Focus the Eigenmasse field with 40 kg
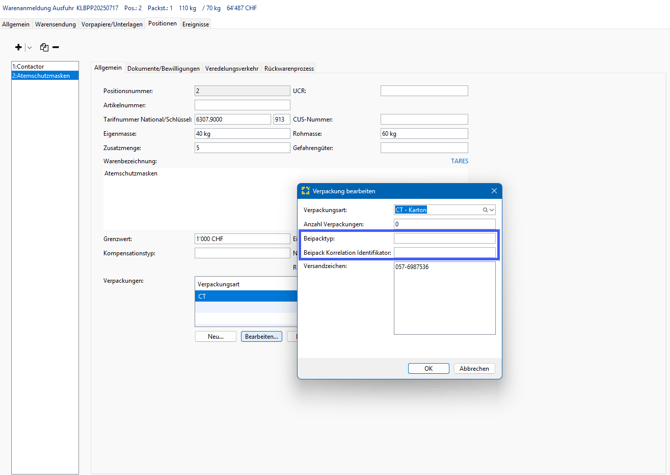This screenshot has height=475, width=670. [242, 134]
